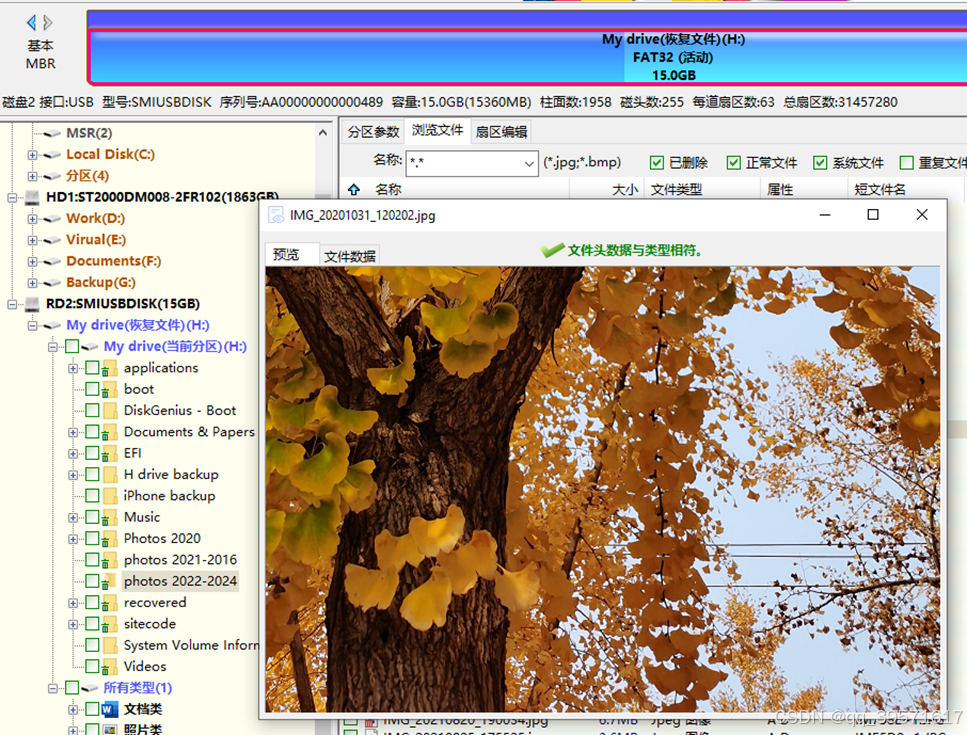This screenshot has width=967, height=735.
Task: Switch to the 分区参数 tab
Action: pyautogui.click(x=373, y=132)
